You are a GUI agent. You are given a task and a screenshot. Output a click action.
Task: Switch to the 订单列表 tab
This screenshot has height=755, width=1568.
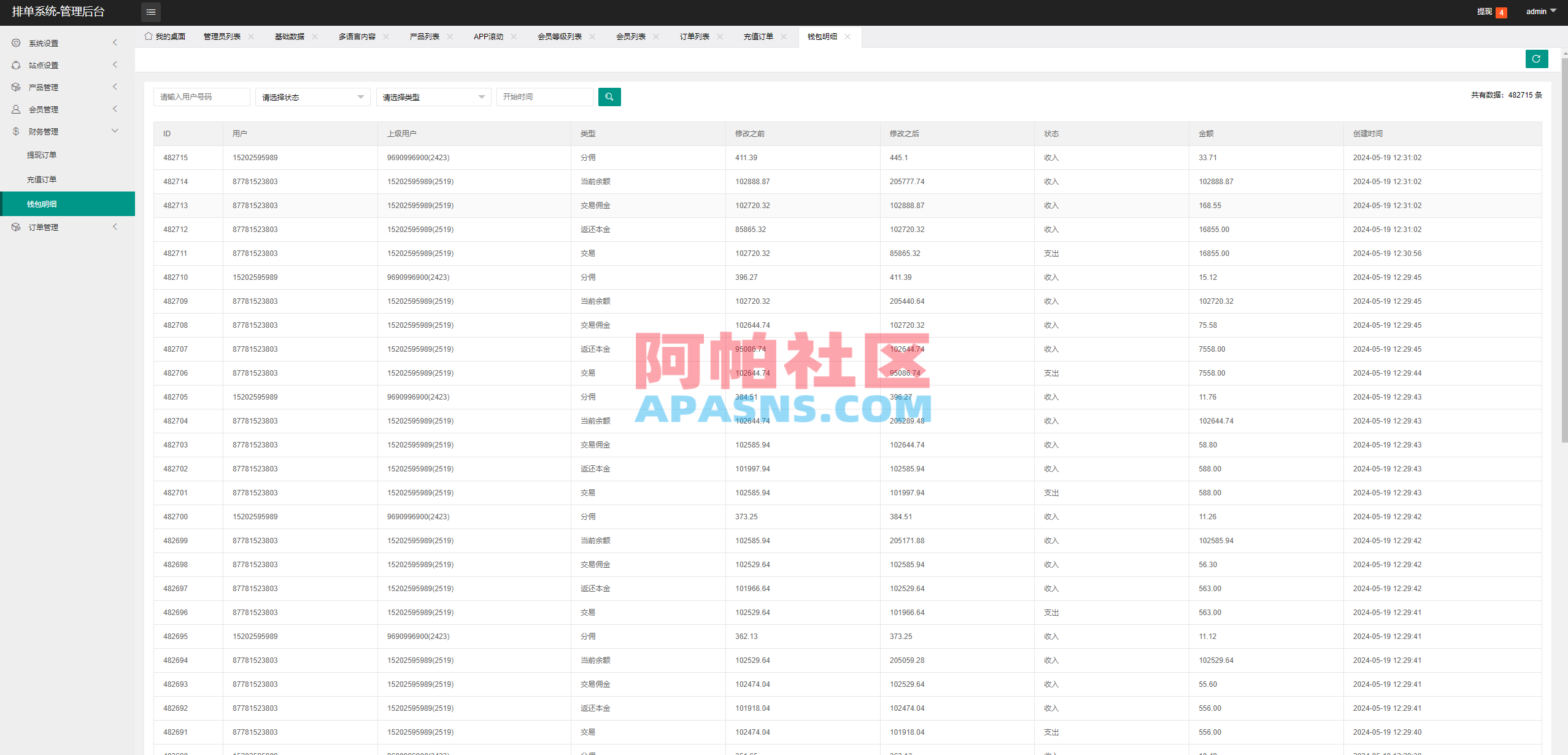694,36
